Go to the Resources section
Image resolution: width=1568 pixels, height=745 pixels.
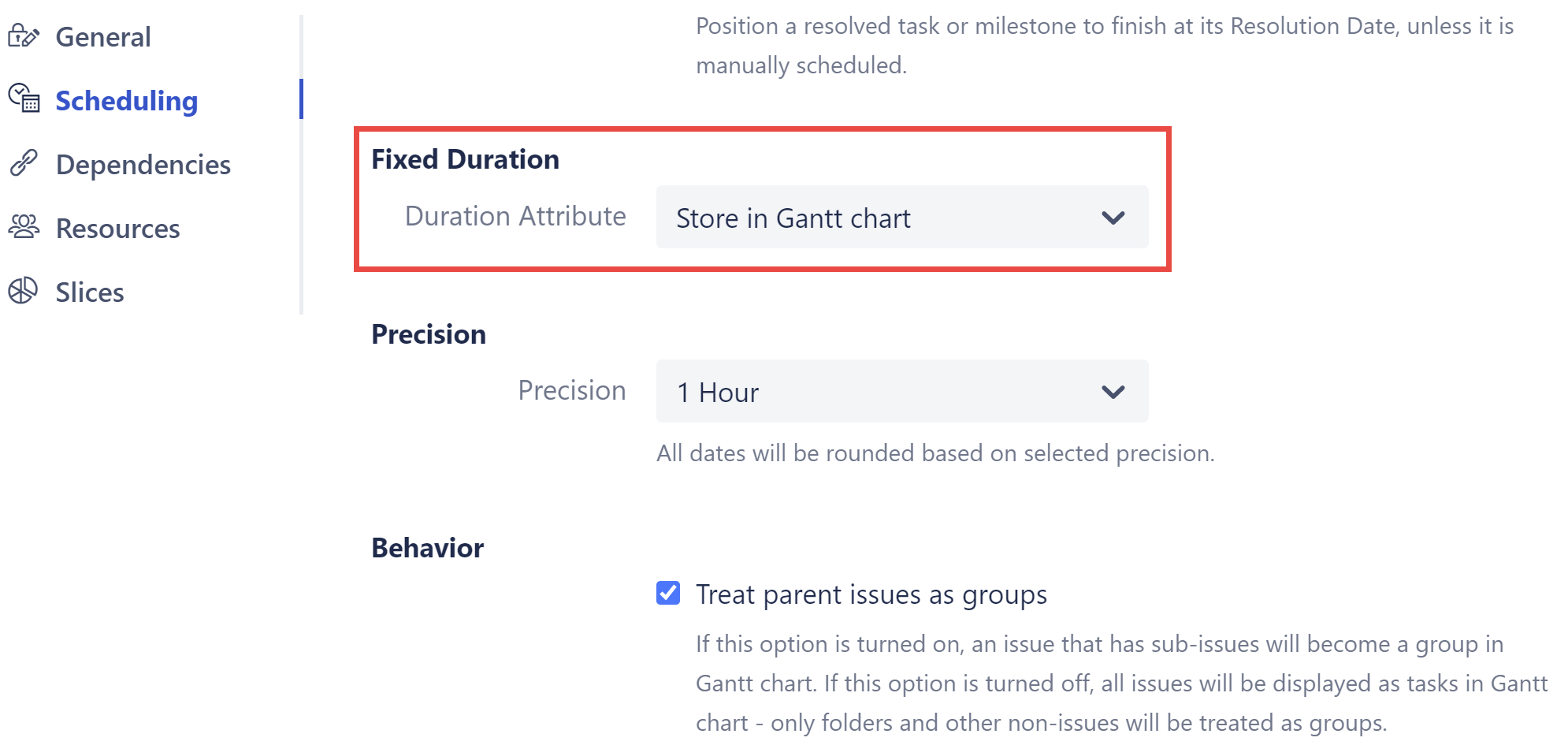(x=117, y=229)
